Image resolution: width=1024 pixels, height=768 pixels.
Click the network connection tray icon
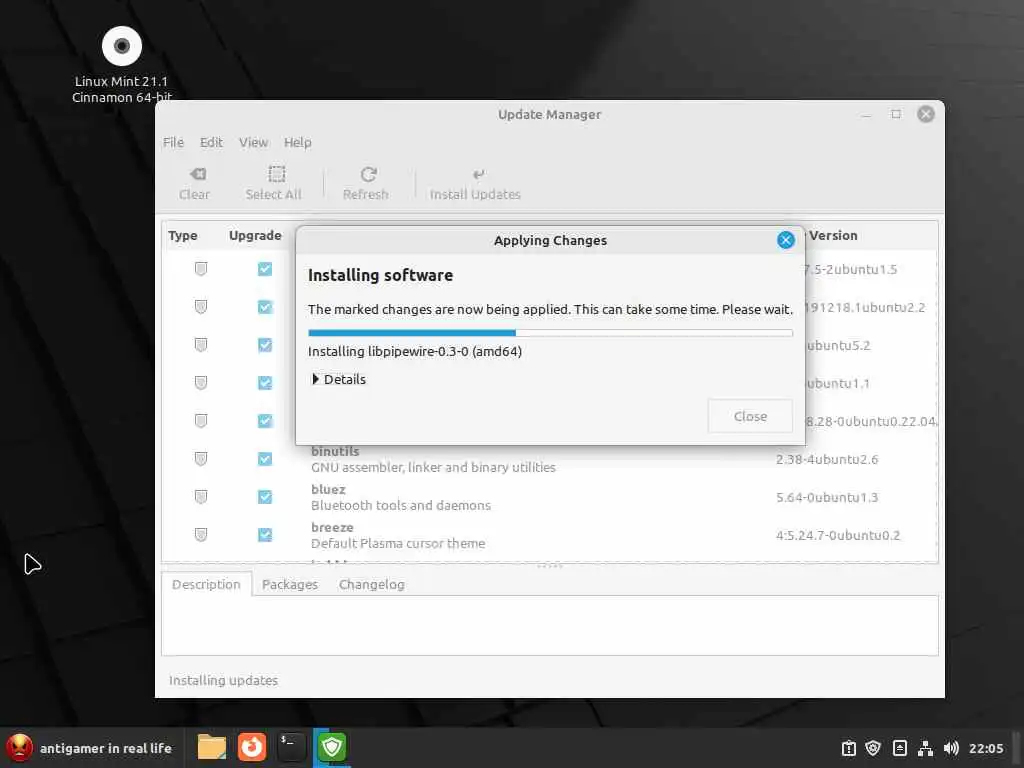click(x=925, y=748)
